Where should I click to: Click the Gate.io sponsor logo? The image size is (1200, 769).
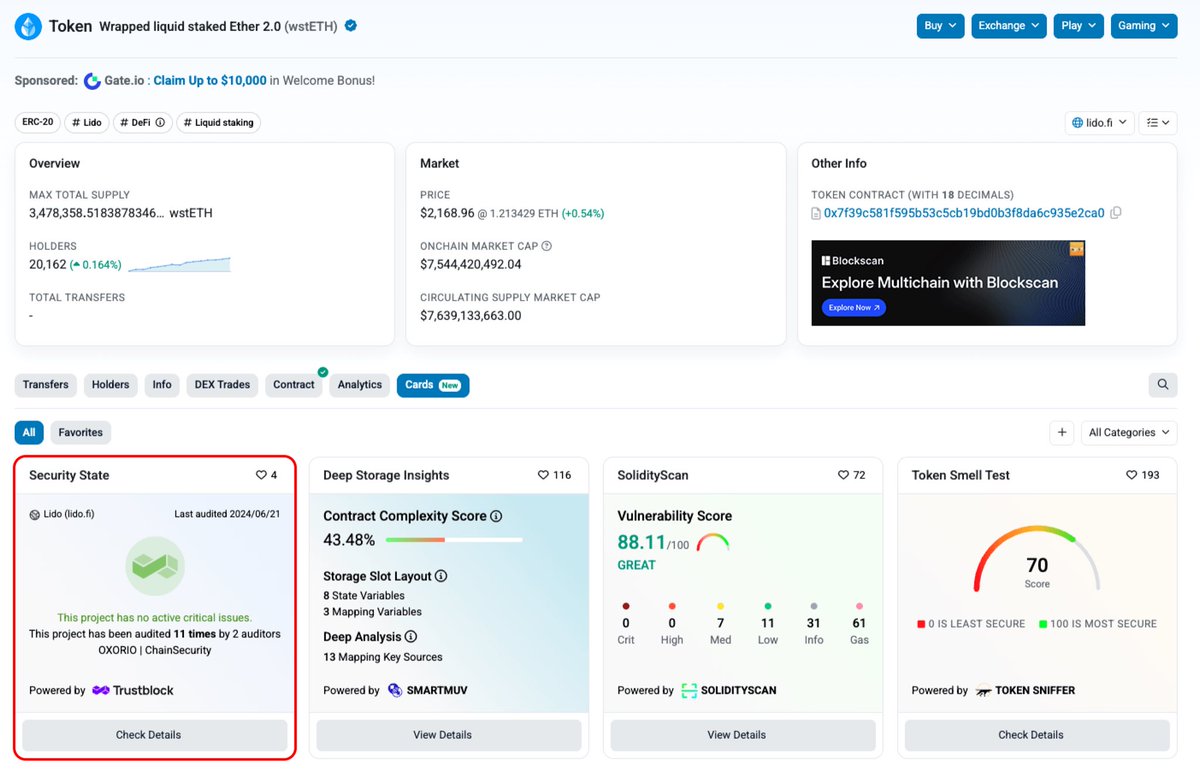(x=93, y=81)
